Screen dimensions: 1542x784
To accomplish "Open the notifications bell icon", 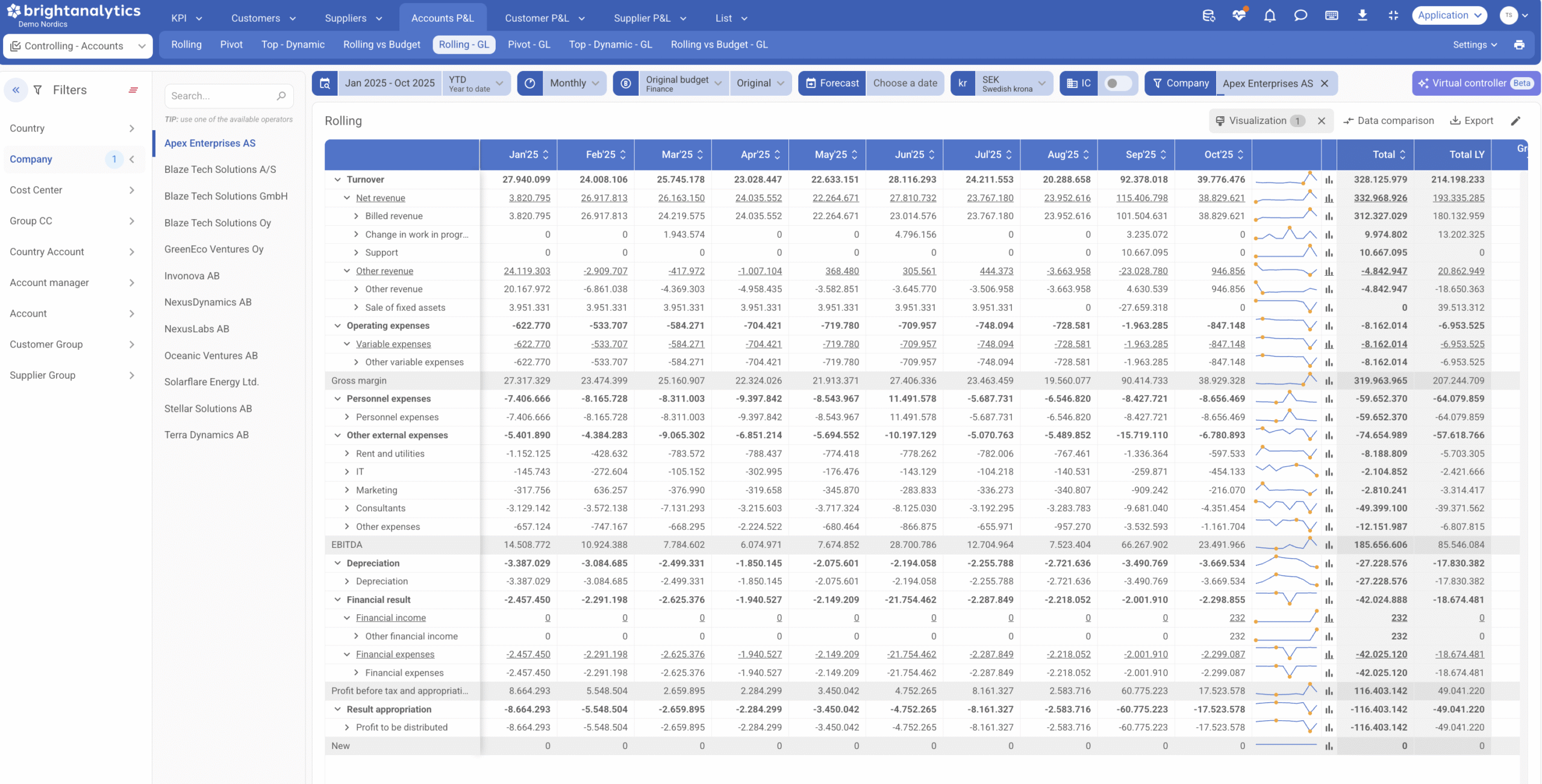I will (x=1269, y=16).
